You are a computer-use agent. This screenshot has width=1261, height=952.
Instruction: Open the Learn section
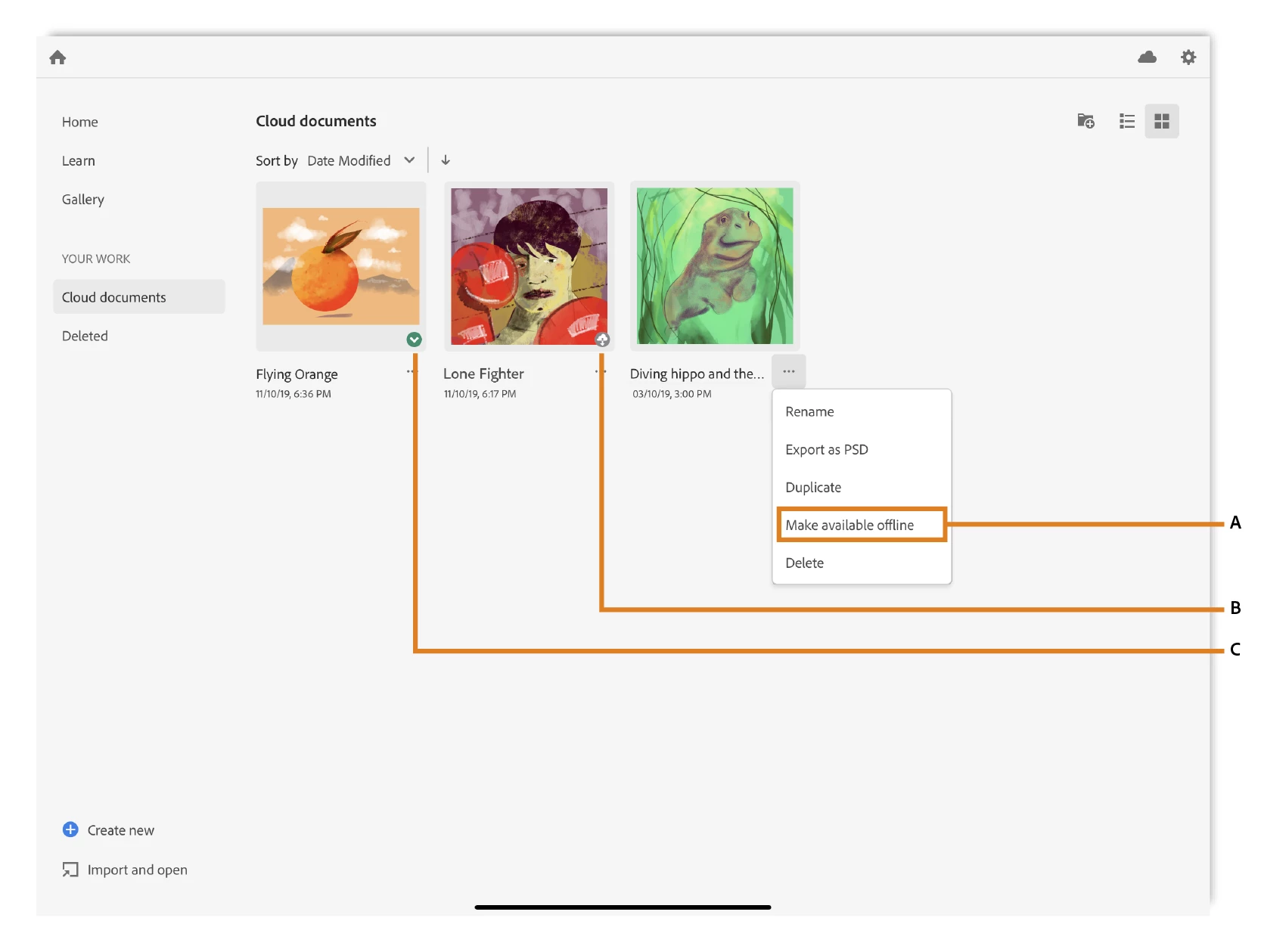click(79, 160)
